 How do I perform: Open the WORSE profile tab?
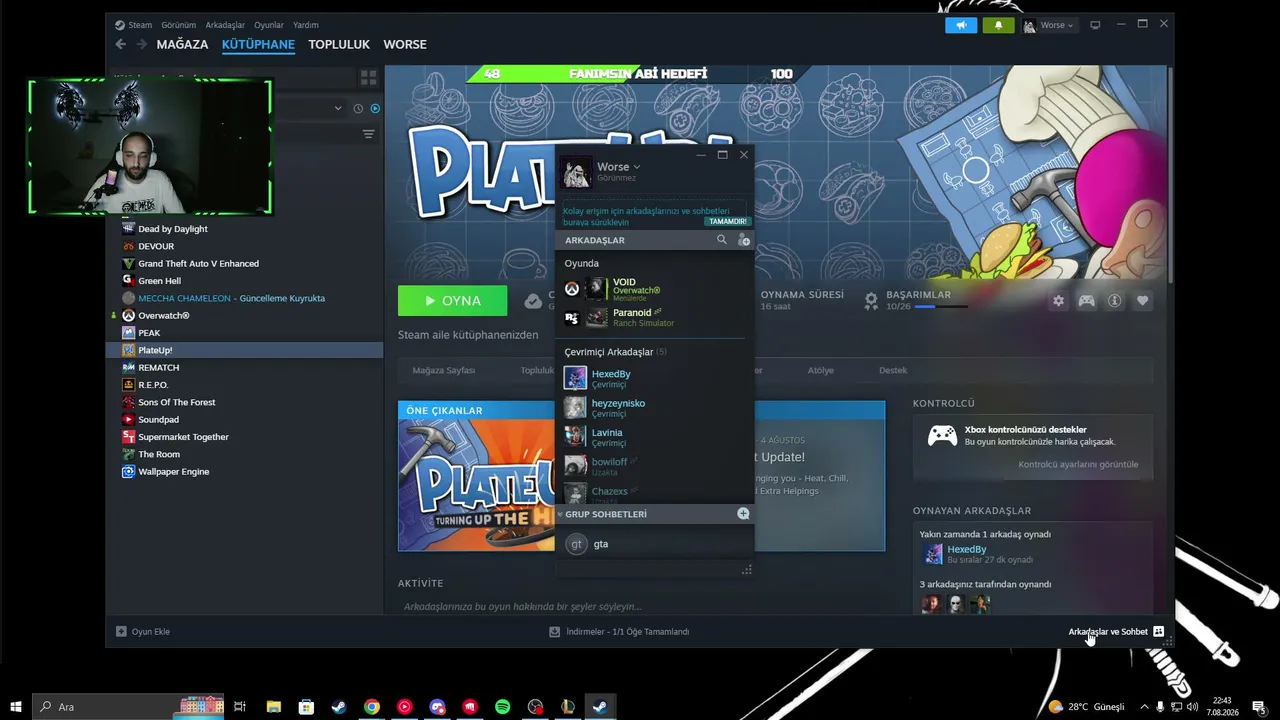405,45
